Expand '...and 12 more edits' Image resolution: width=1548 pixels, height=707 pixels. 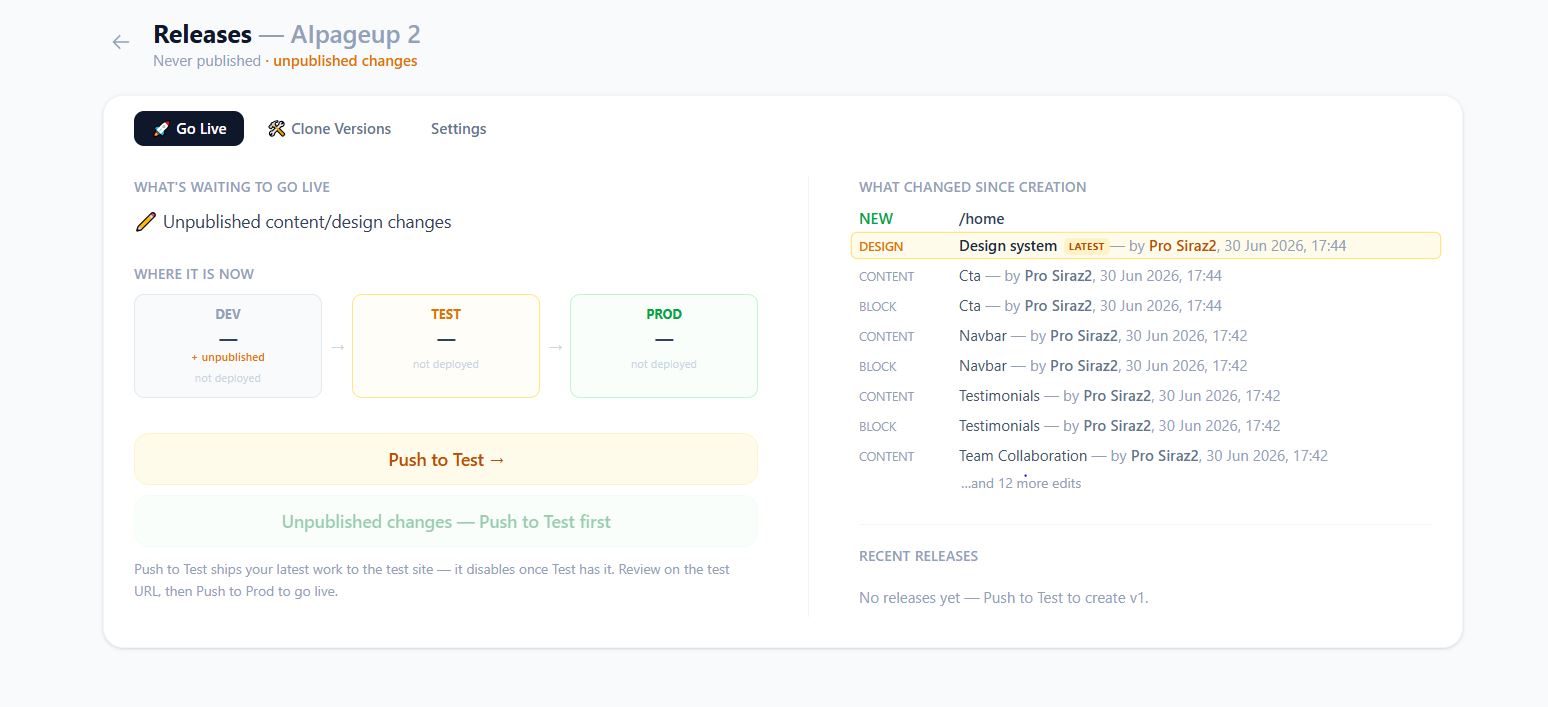coord(1021,484)
